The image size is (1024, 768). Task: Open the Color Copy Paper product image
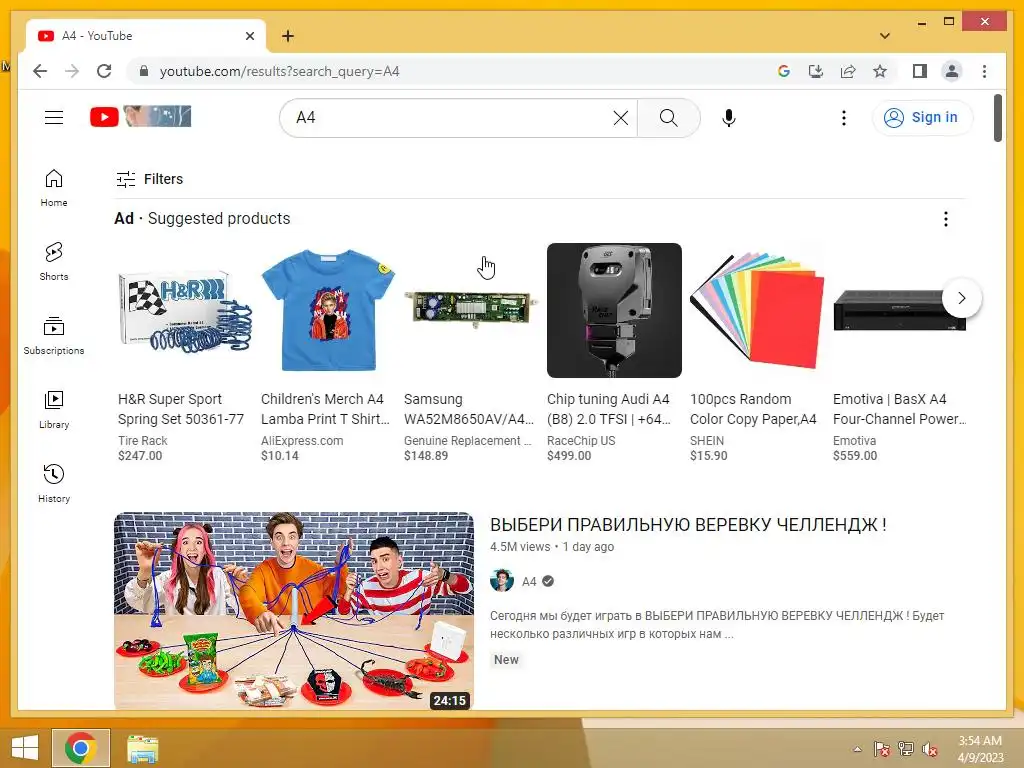758,310
